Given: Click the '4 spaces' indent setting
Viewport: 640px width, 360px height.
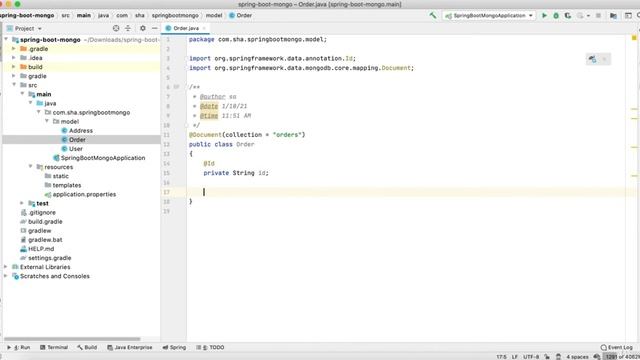Looking at the screenshot, I should (577, 357).
